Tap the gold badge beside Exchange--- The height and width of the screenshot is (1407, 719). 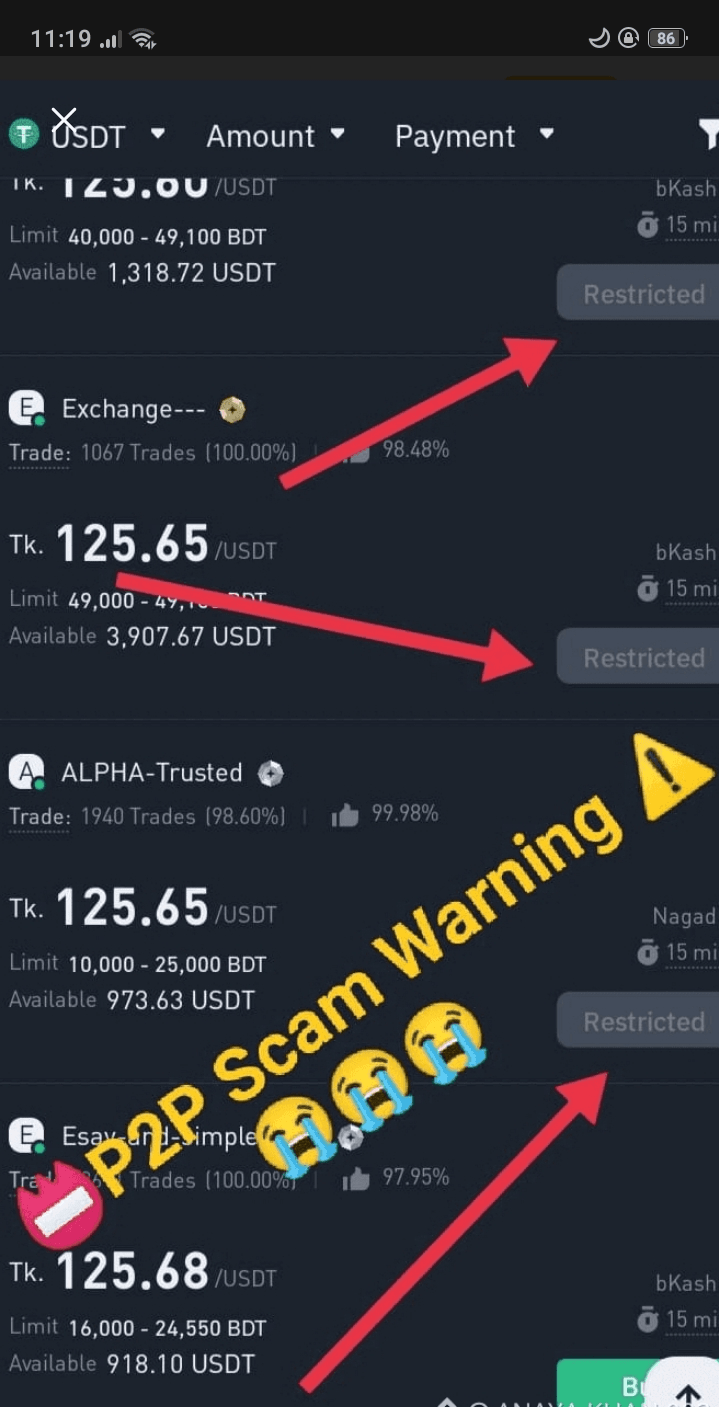pos(232,409)
